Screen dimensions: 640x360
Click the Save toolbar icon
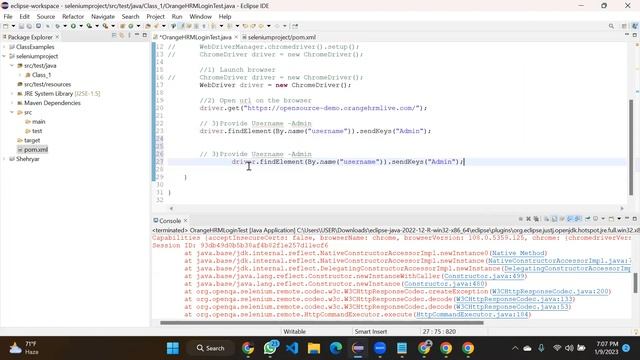pos(21,26)
